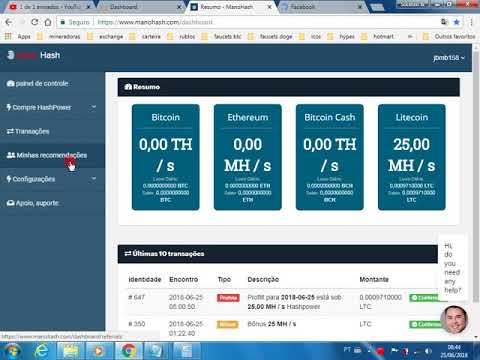Screen dimensions: 480x360
Task: Expand the bookmarks overflow chevron
Action: pos(410,36)
